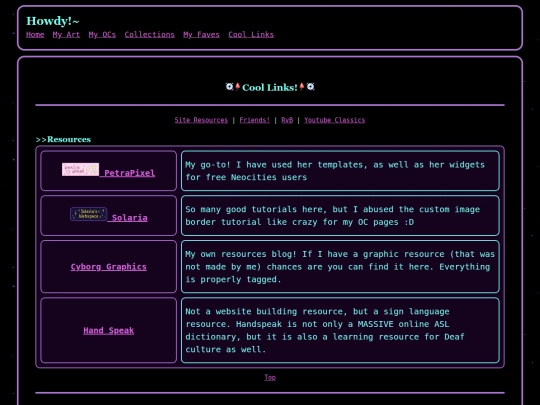Viewport: 540px width, 405px height.
Task: Click the Top link below Resources
Action: [270, 377]
